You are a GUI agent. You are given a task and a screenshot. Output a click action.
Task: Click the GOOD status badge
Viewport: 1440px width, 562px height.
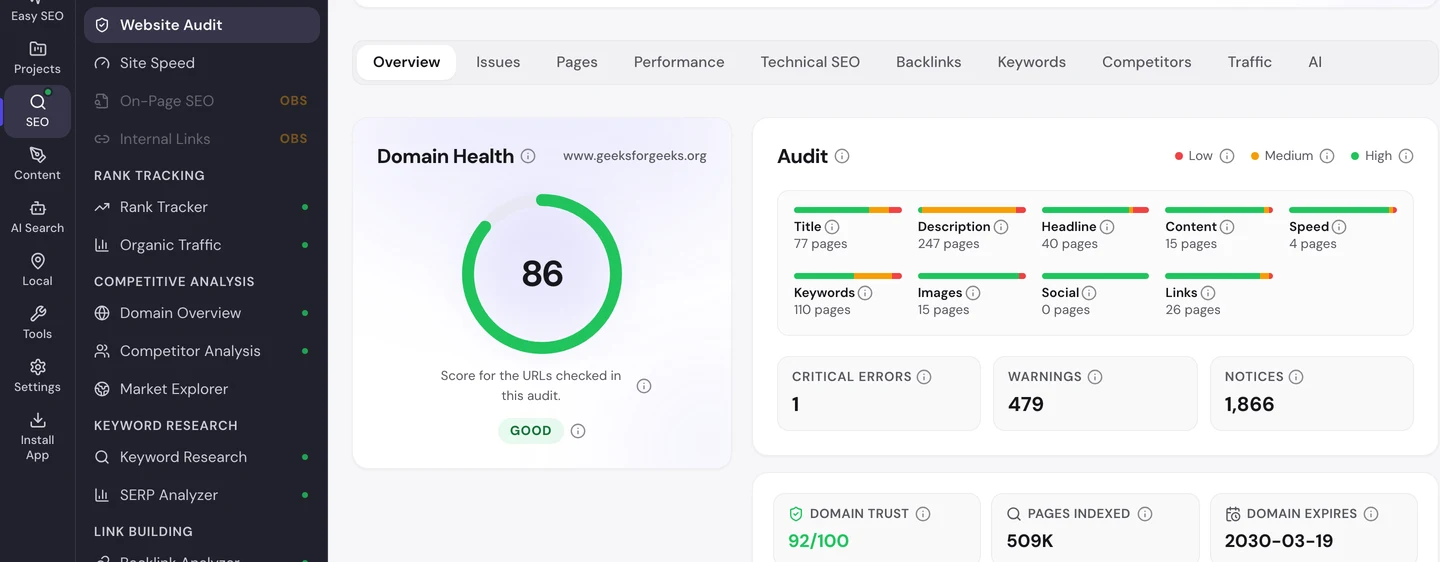pos(531,431)
